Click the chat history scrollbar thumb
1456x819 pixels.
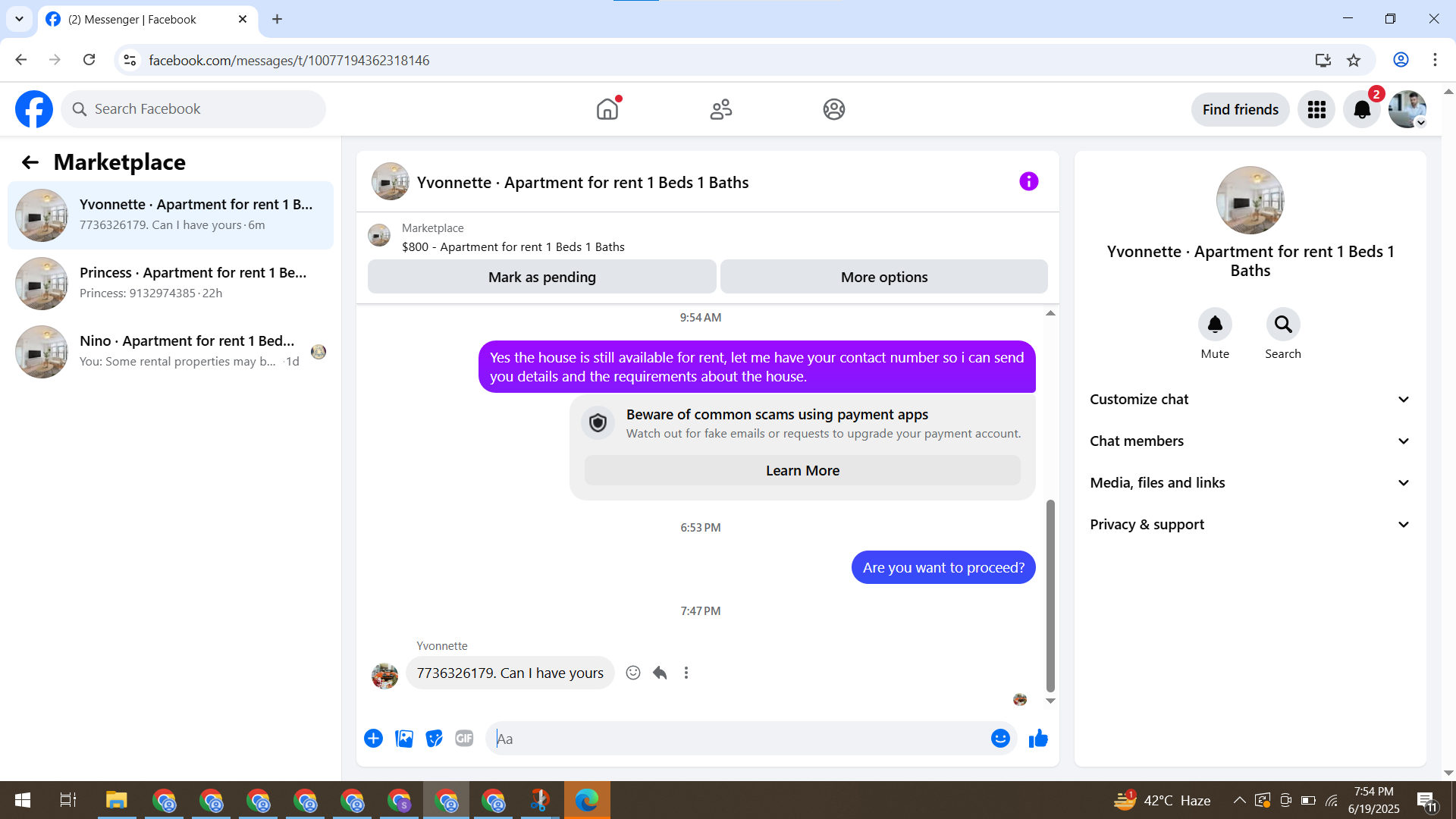pos(1050,596)
